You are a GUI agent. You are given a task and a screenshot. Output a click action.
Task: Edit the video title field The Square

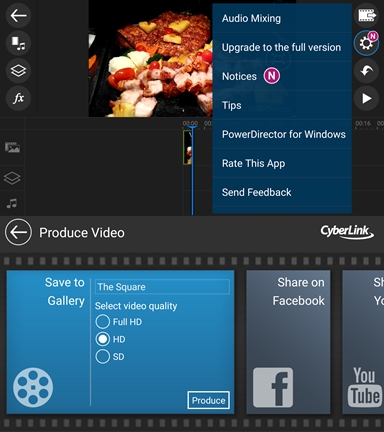click(162, 287)
